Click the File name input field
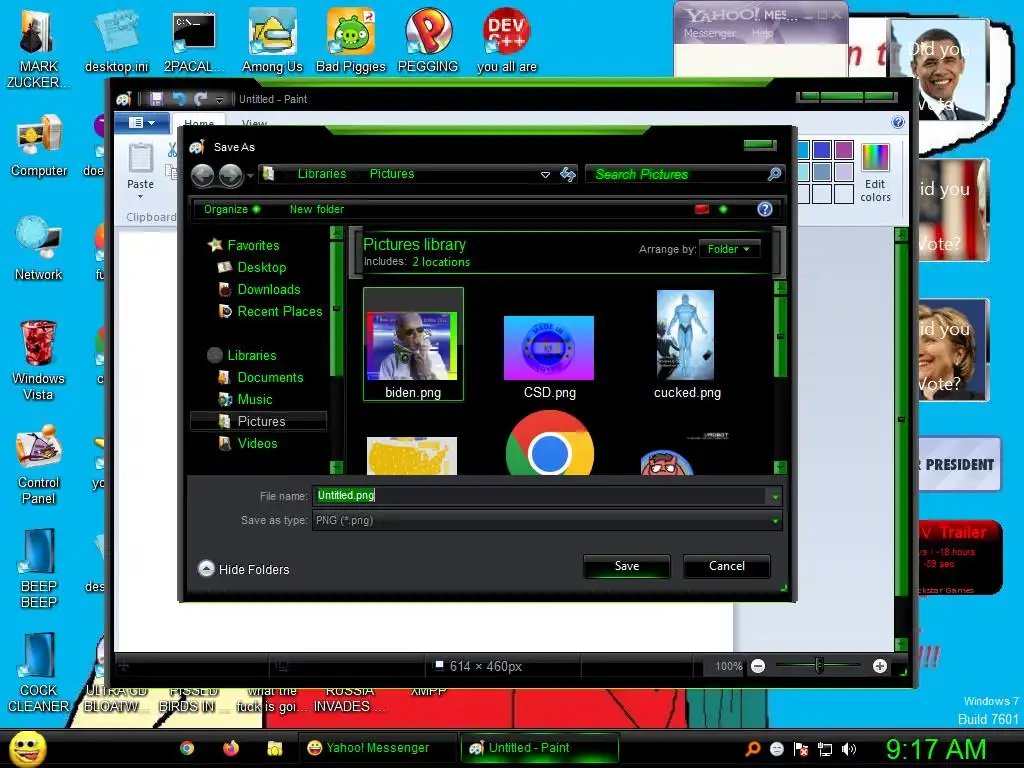The image size is (1024, 768). (x=540, y=496)
